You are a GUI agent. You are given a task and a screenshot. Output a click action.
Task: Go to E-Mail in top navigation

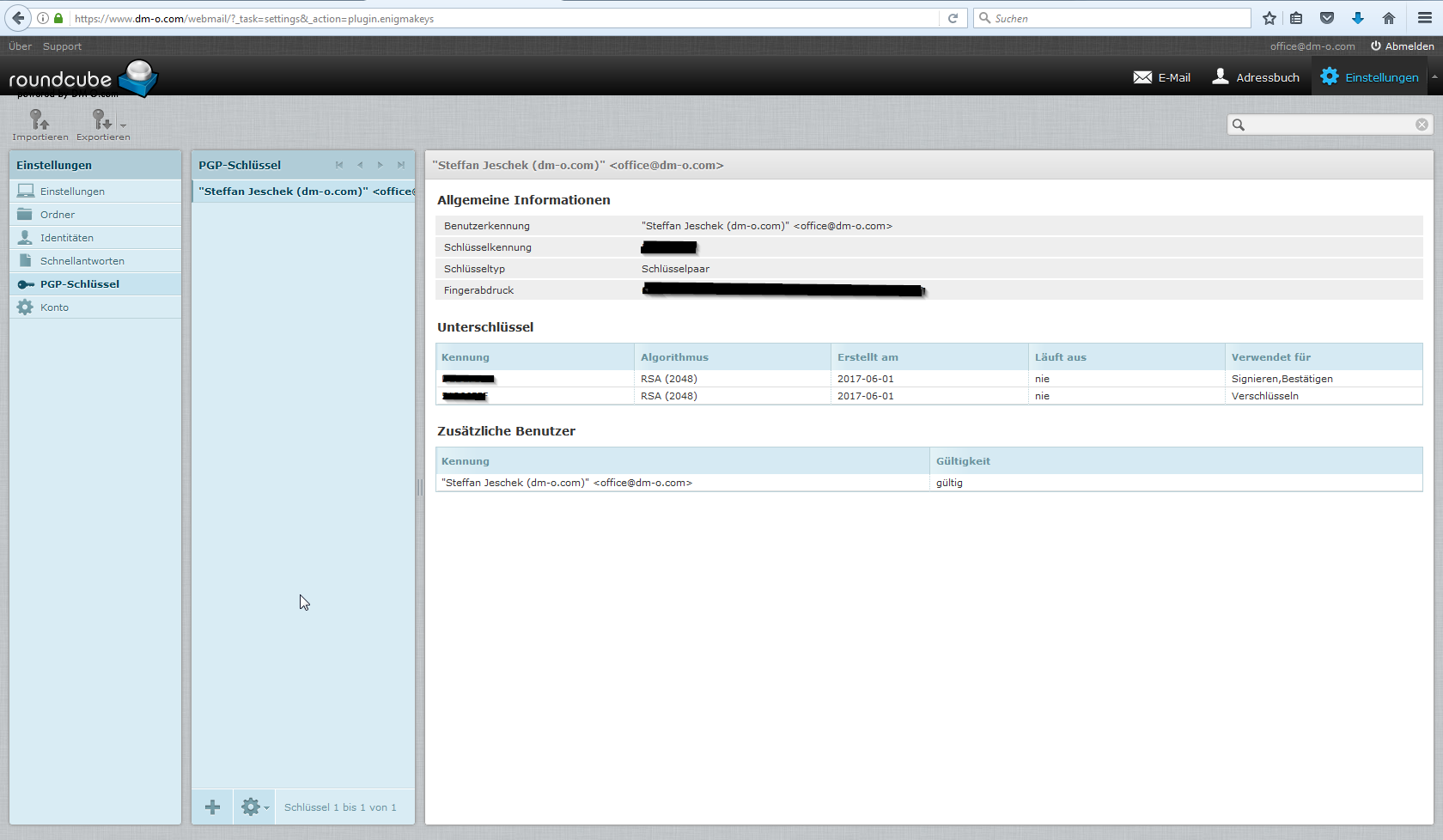(1161, 77)
